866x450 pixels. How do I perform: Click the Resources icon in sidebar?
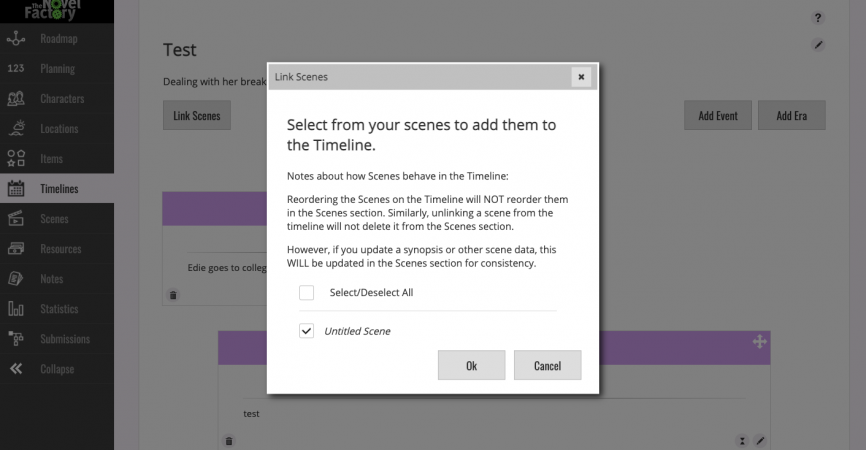[x=16, y=248]
